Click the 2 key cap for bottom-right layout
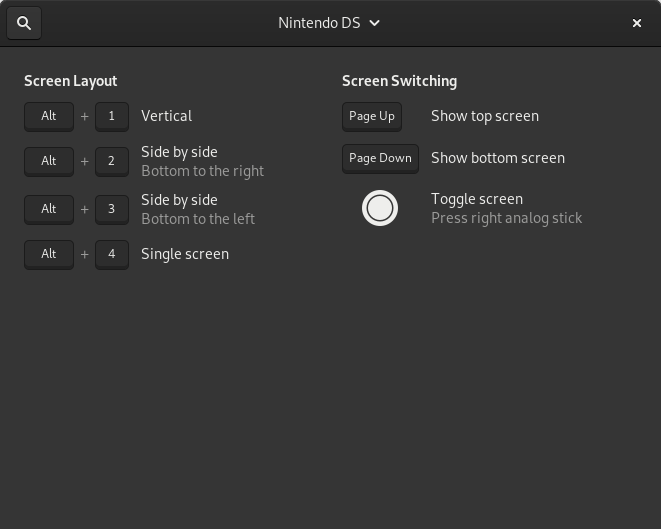This screenshot has width=661, height=529. 112,161
